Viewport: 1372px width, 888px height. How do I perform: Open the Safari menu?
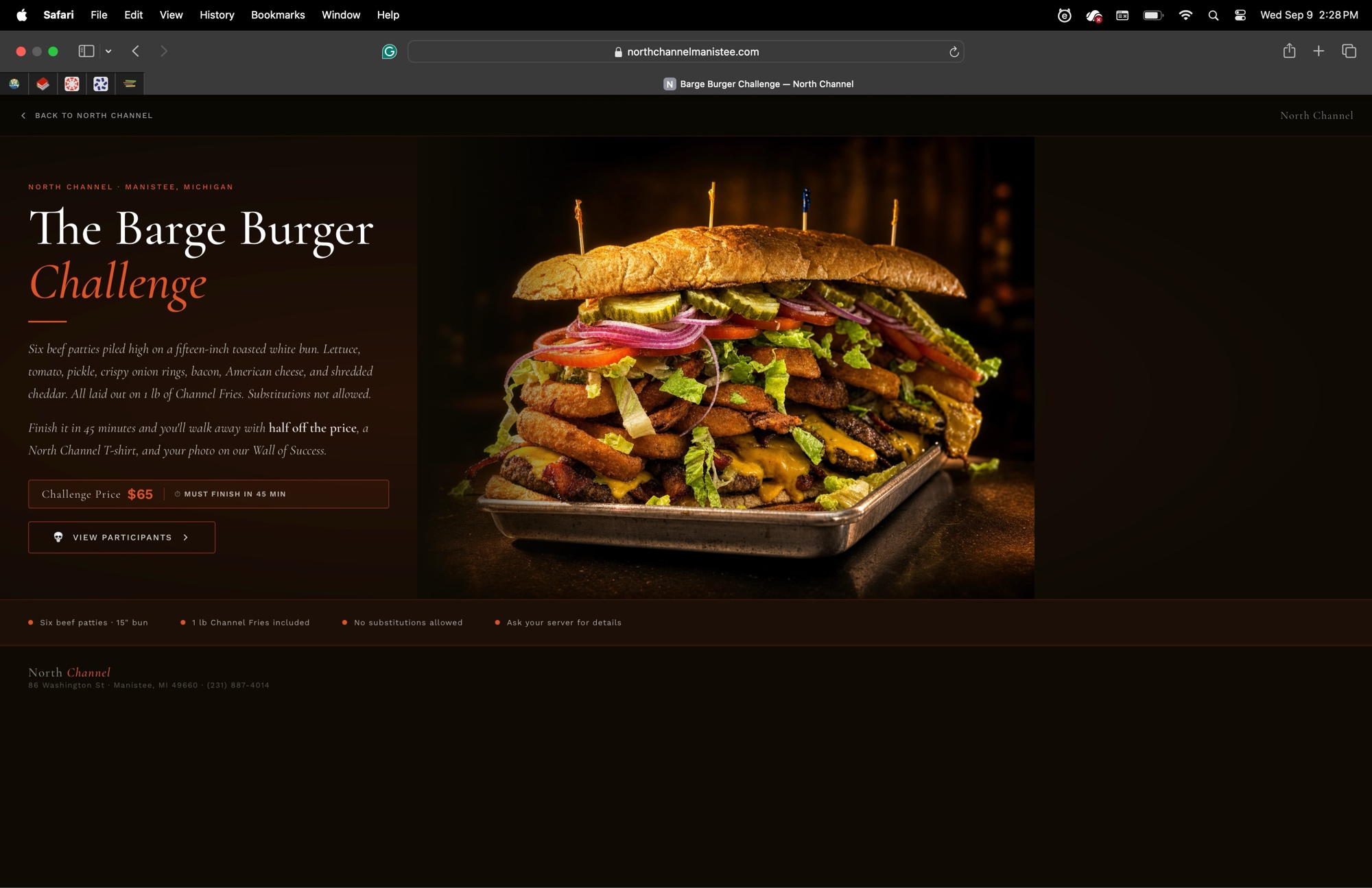58,15
